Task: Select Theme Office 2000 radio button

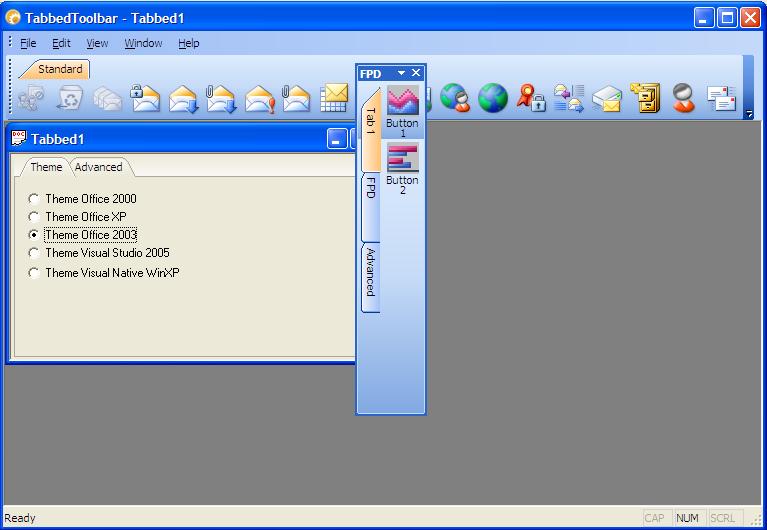Action: tap(35, 199)
